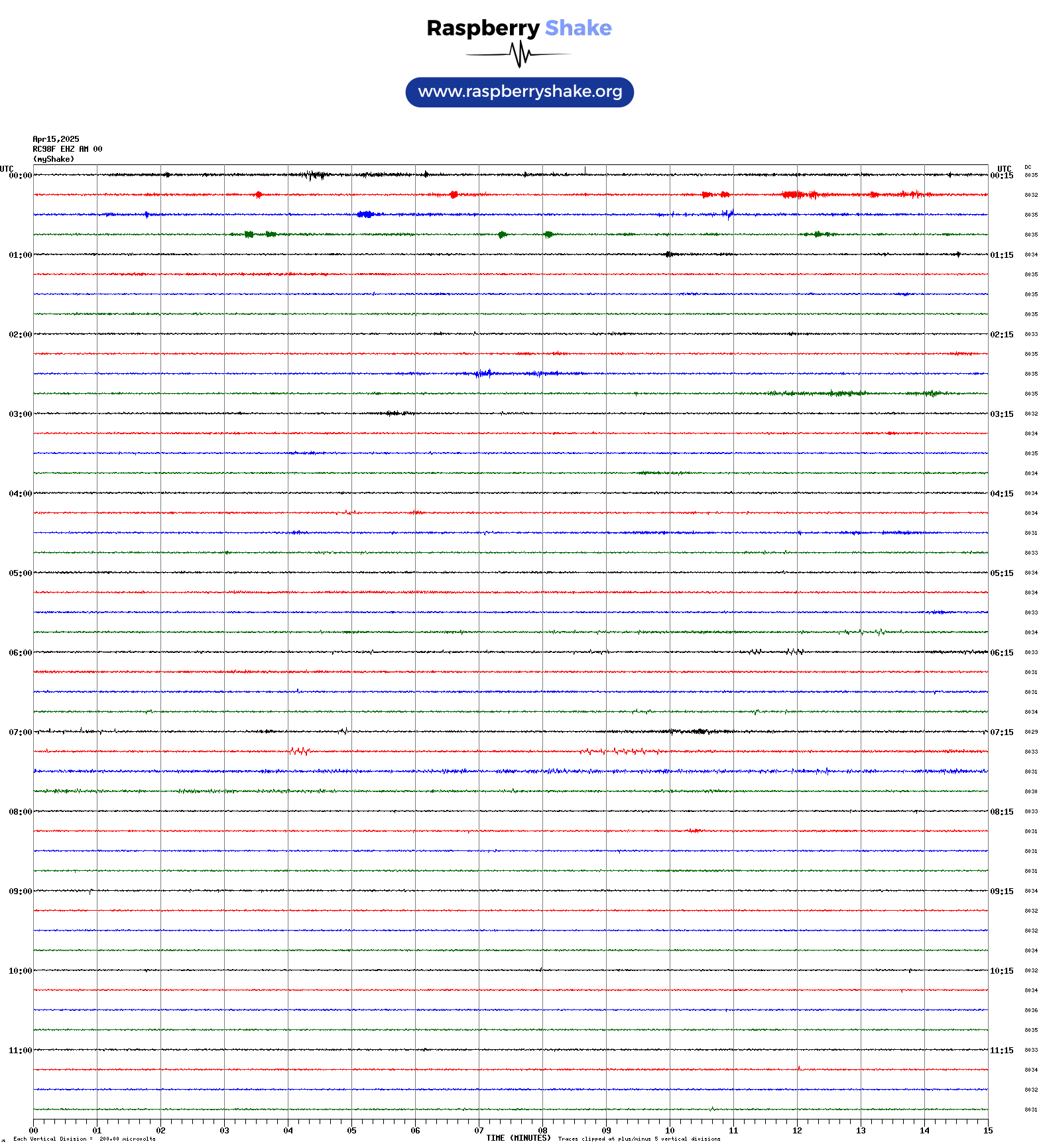Click the seismic waveform logo under the title
Image resolution: width=1041 pixels, height=1148 pixels.
(x=519, y=54)
